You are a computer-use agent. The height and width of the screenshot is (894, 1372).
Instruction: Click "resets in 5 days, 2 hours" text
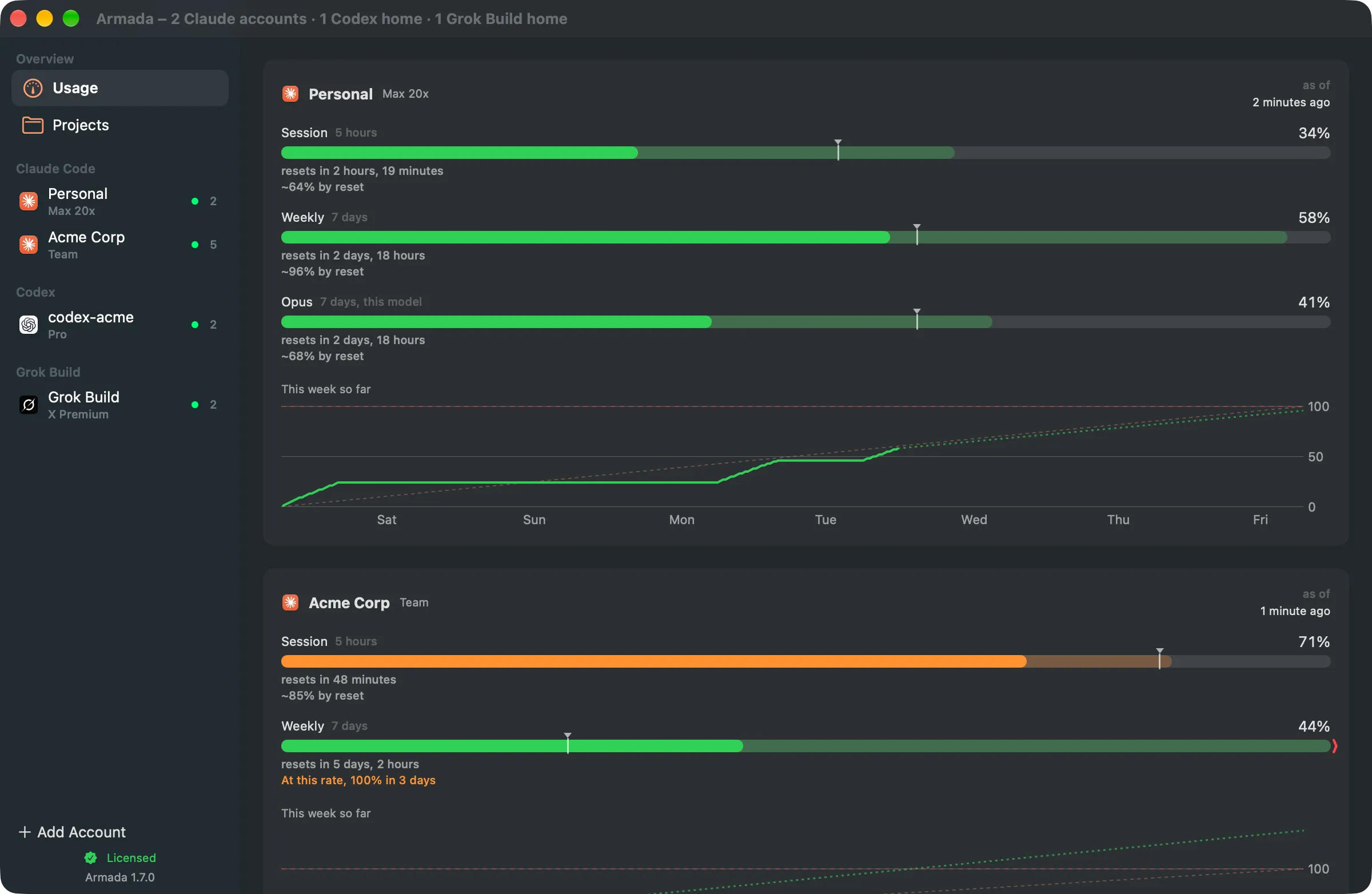pos(350,764)
